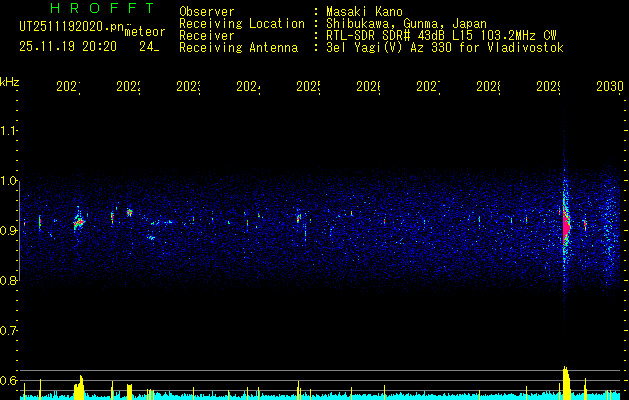Viewport: 629px width, 400px height.
Task: Click the 2030 time axis label
Action: (x=610, y=86)
